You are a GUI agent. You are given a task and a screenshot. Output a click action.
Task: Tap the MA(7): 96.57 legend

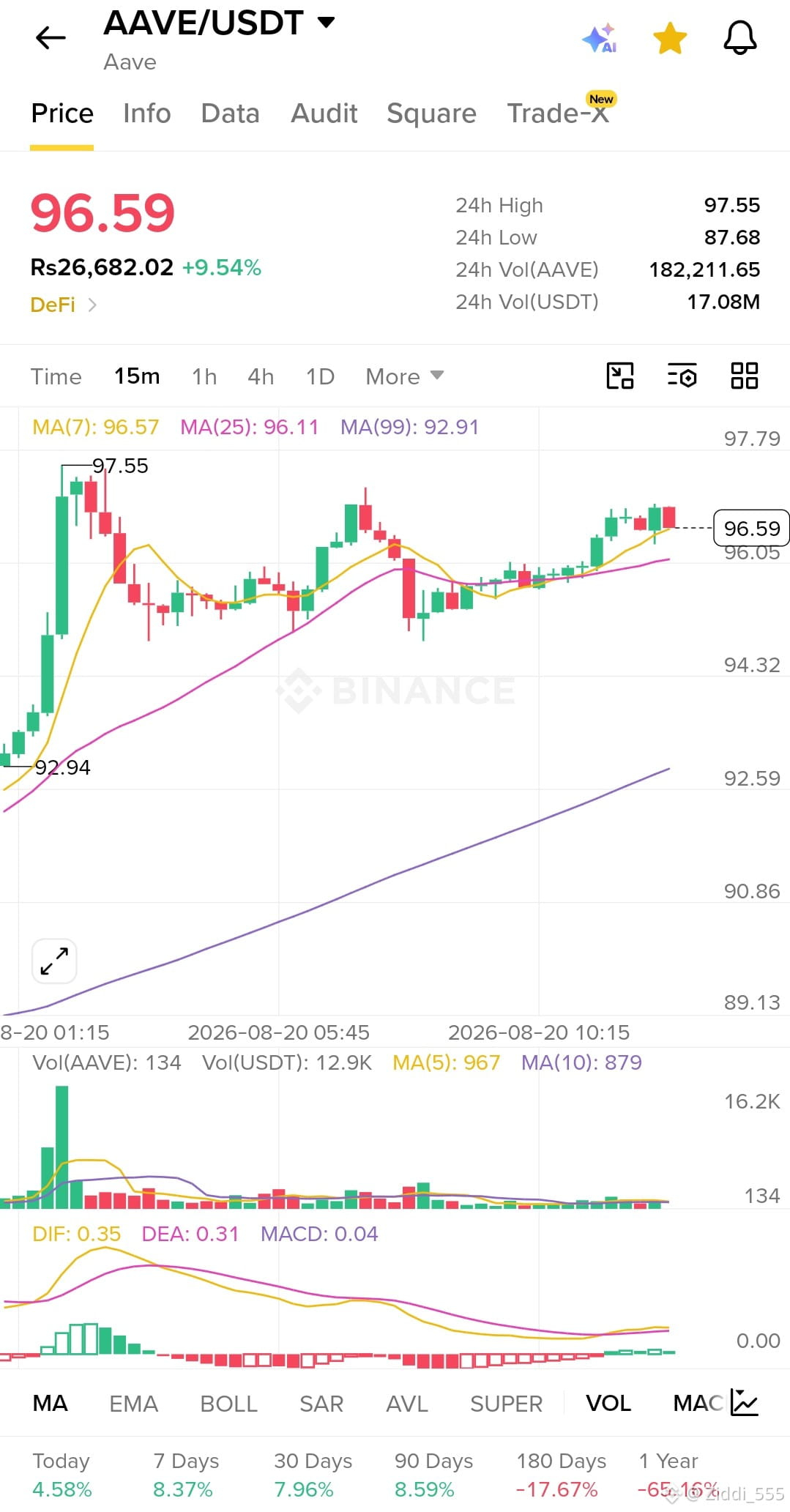pyautogui.click(x=96, y=427)
